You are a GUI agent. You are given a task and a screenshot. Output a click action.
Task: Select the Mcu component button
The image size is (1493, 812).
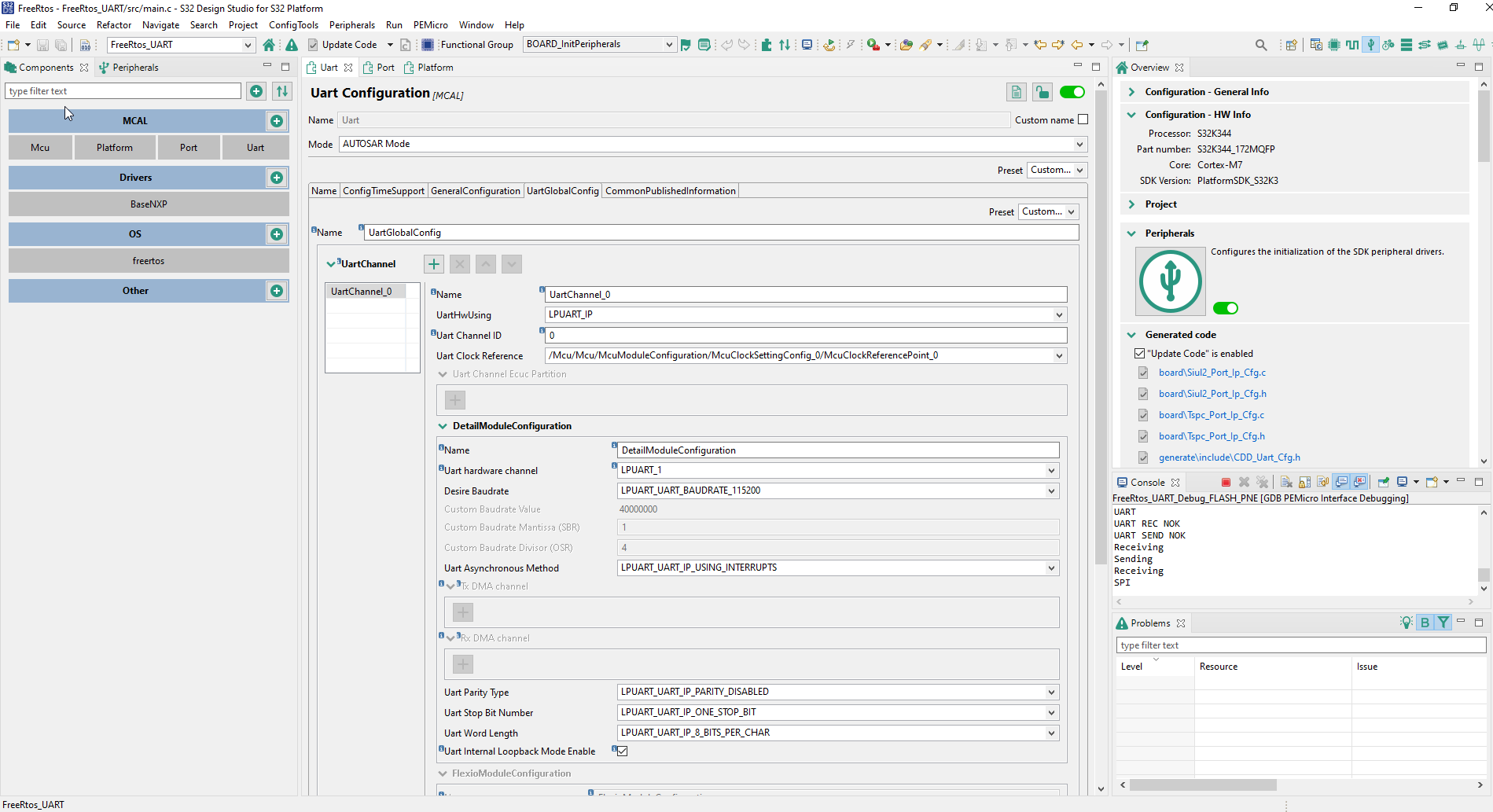click(x=40, y=148)
